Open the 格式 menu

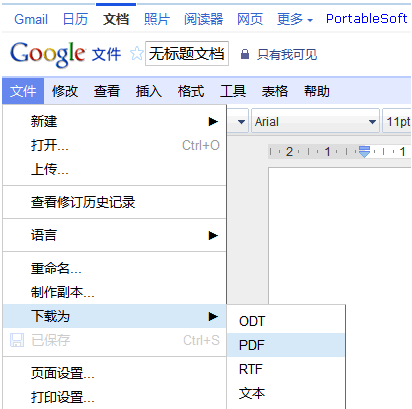pos(191,91)
